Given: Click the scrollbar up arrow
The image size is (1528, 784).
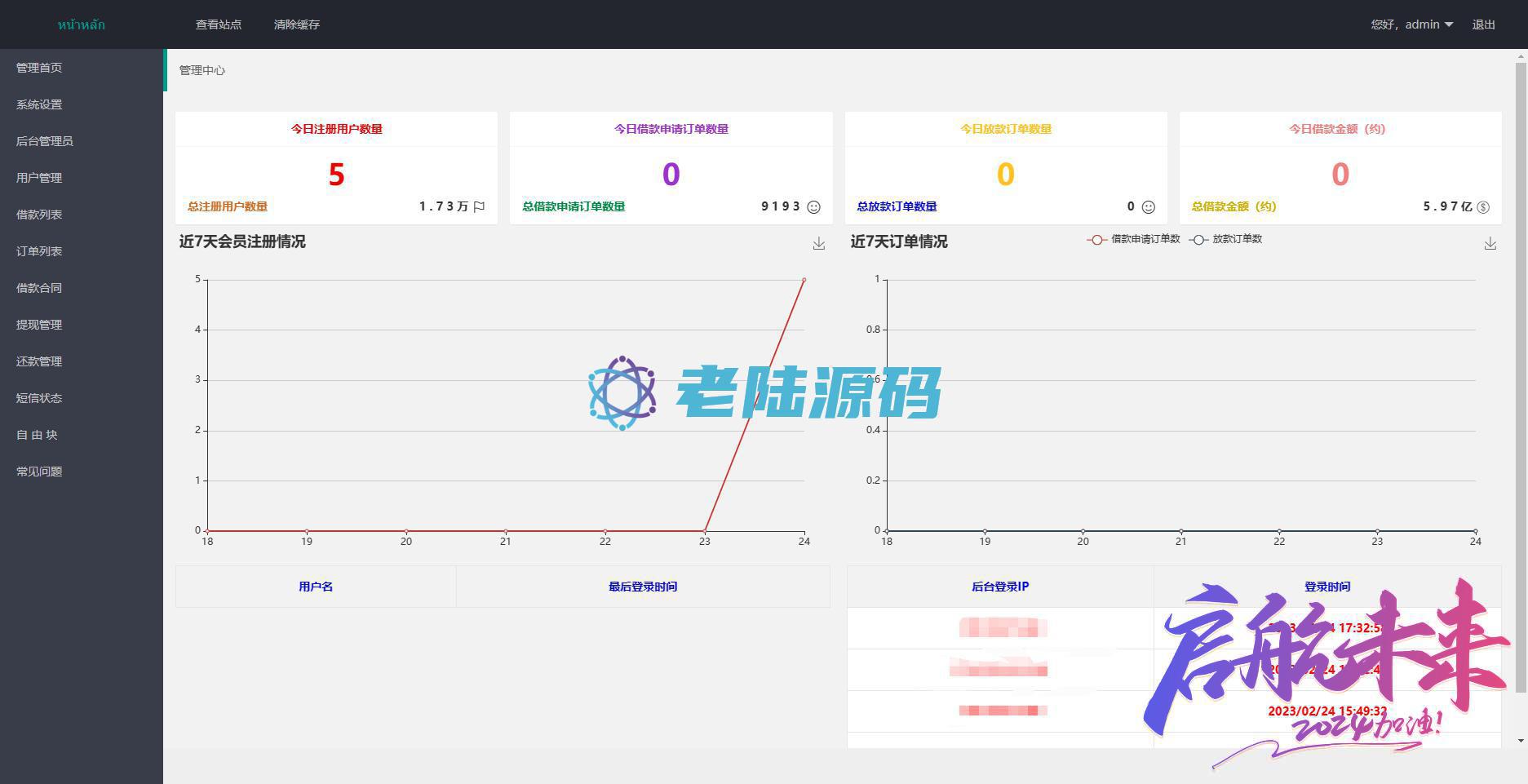Looking at the screenshot, I should pyautogui.click(x=1521, y=55).
